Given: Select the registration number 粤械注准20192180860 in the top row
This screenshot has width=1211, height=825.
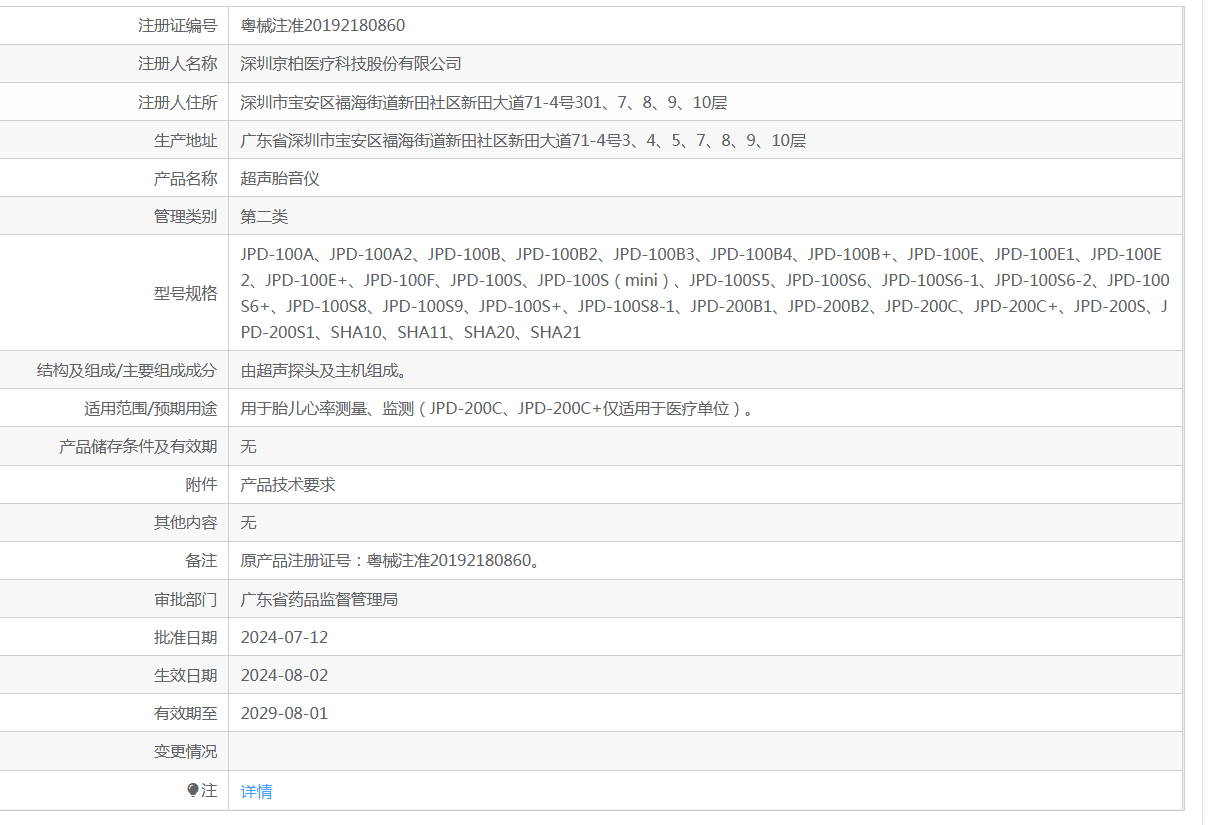Looking at the screenshot, I should coord(323,26).
